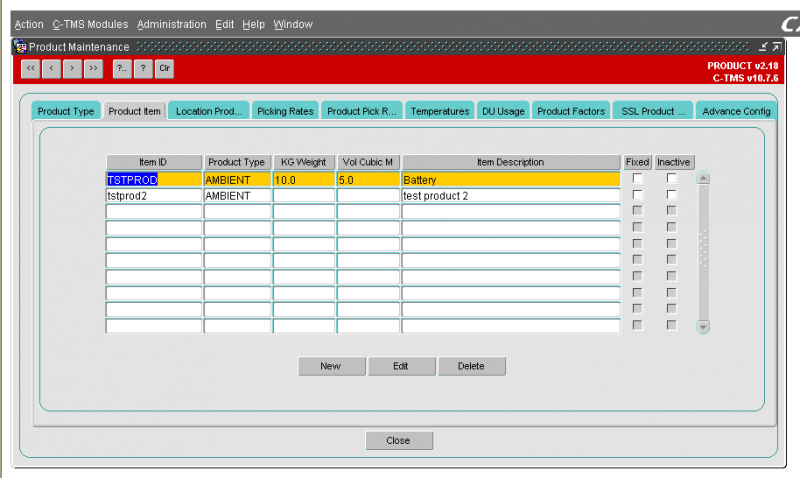Open the SSL Product ... tab
800x478 pixels.
(x=653, y=111)
